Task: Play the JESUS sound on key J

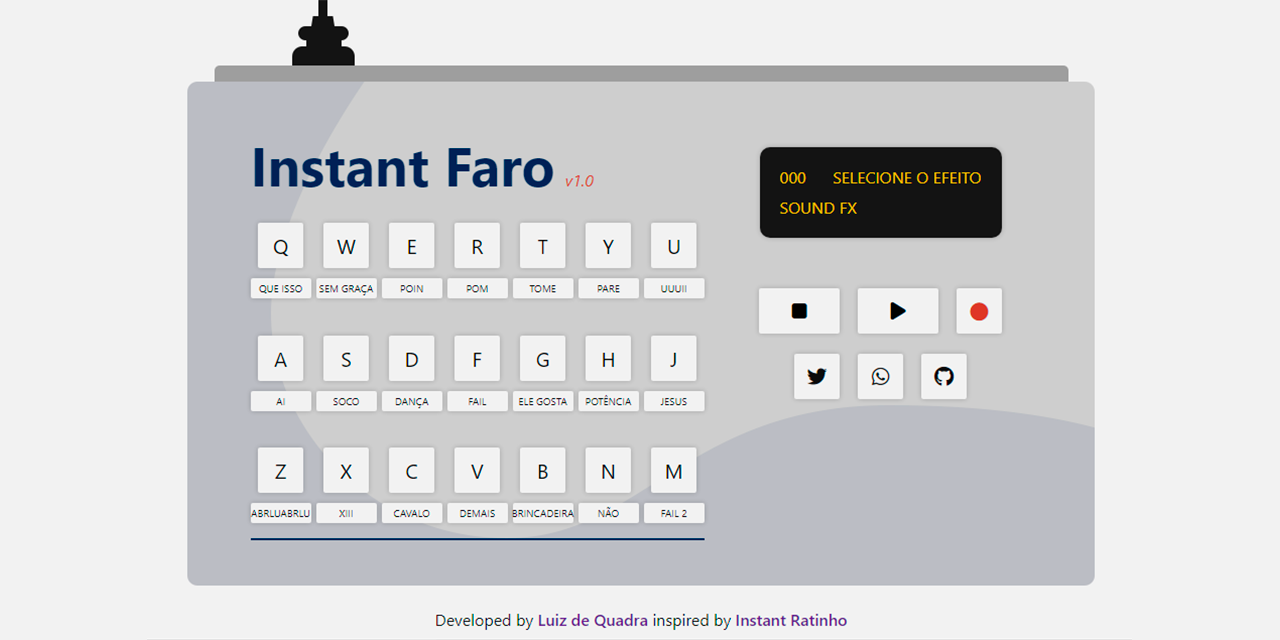Action: [673, 358]
